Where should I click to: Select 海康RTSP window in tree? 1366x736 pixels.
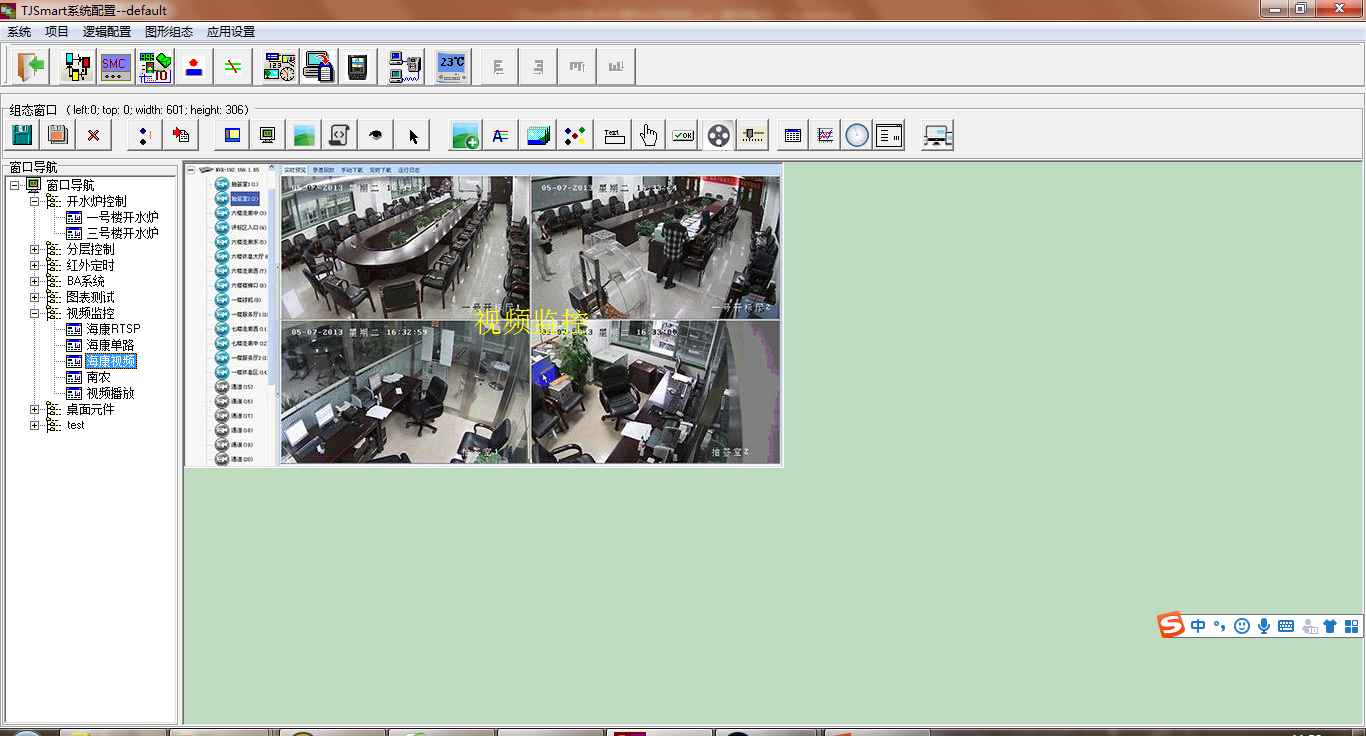(112, 329)
